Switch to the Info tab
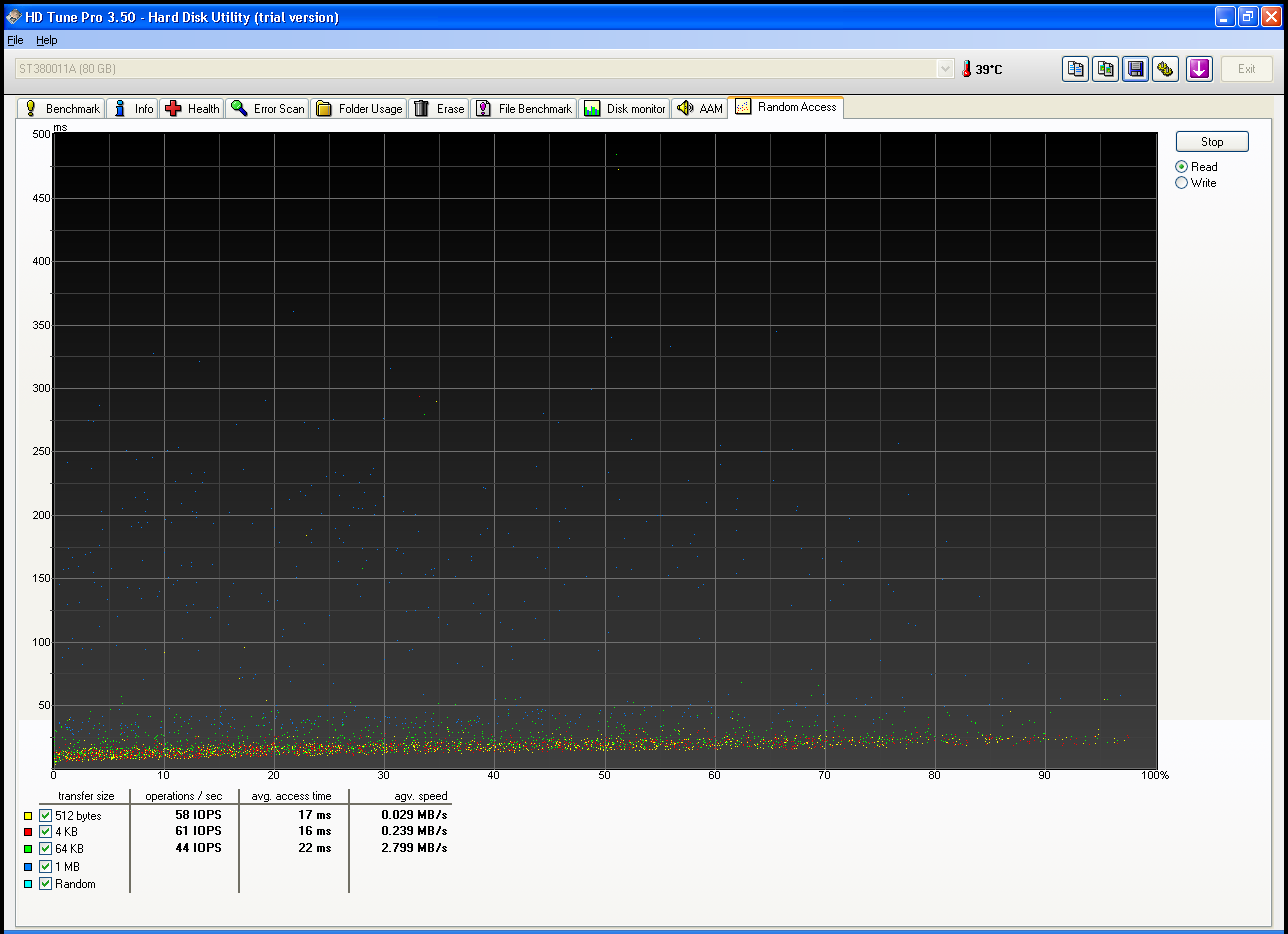Image resolution: width=1288 pixels, height=934 pixels. tap(133, 108)
